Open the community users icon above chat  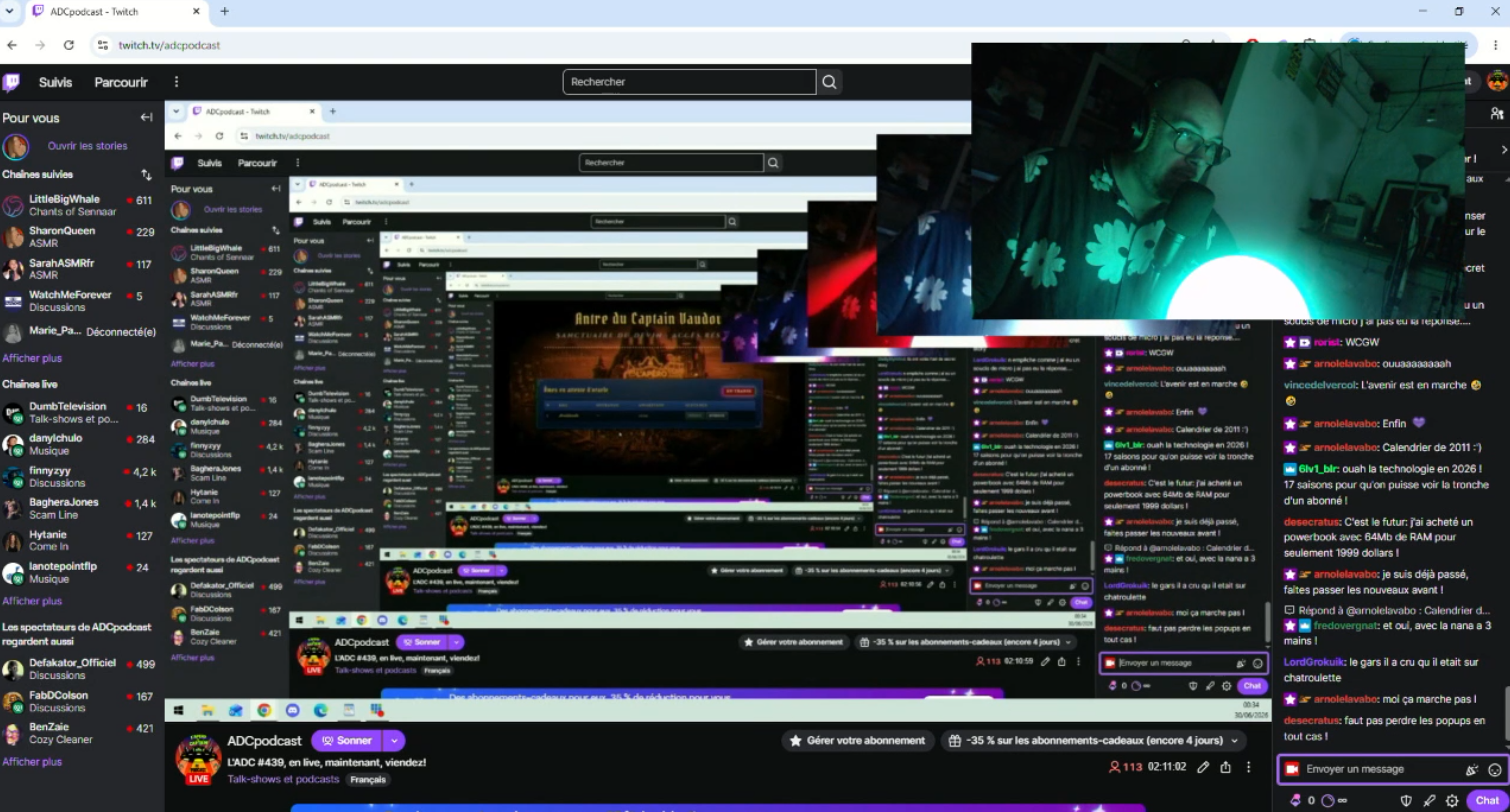point(1497,113)
